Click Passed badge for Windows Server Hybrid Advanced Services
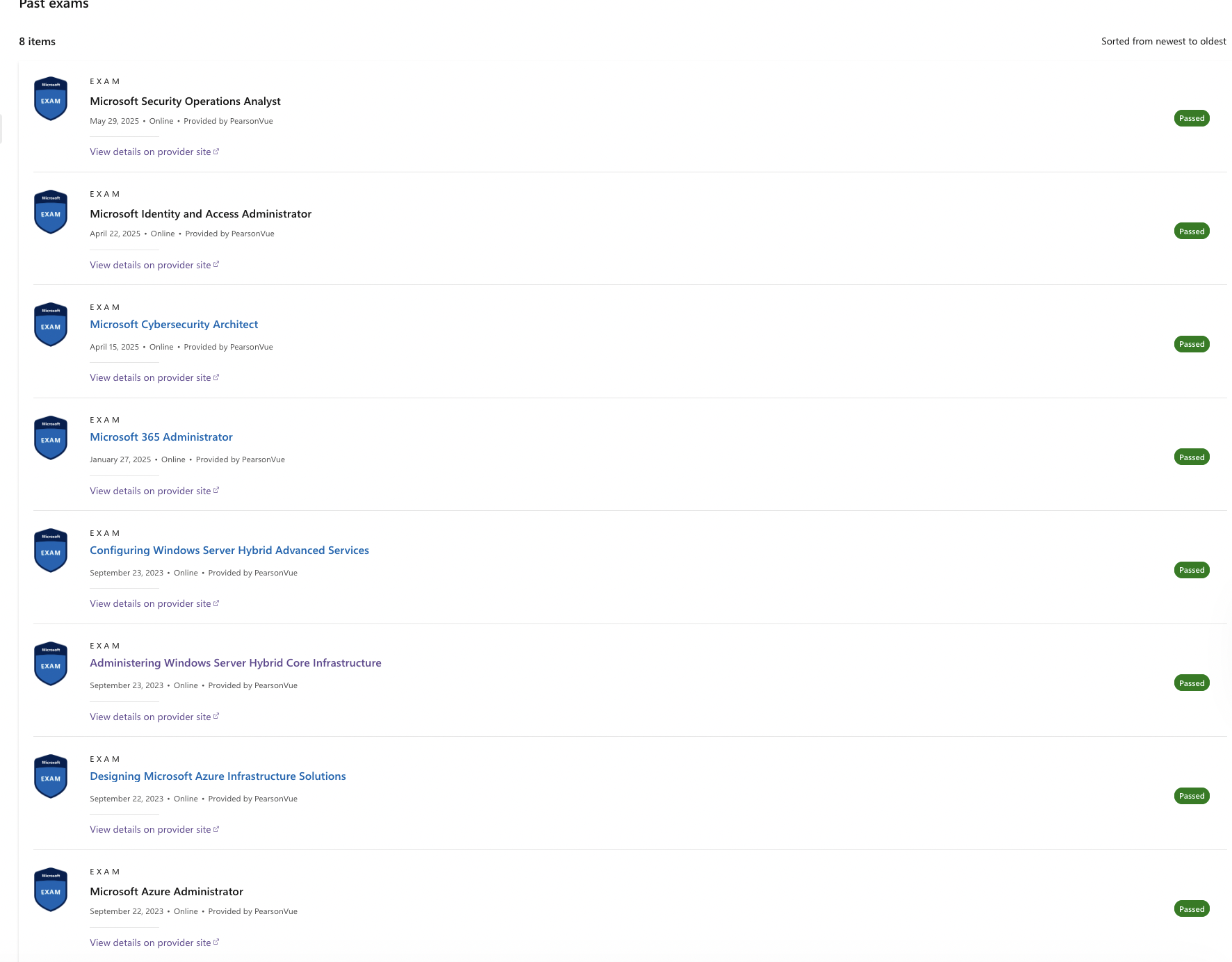The height and width of the screenshot is (962, 1232). point(1192,570)
